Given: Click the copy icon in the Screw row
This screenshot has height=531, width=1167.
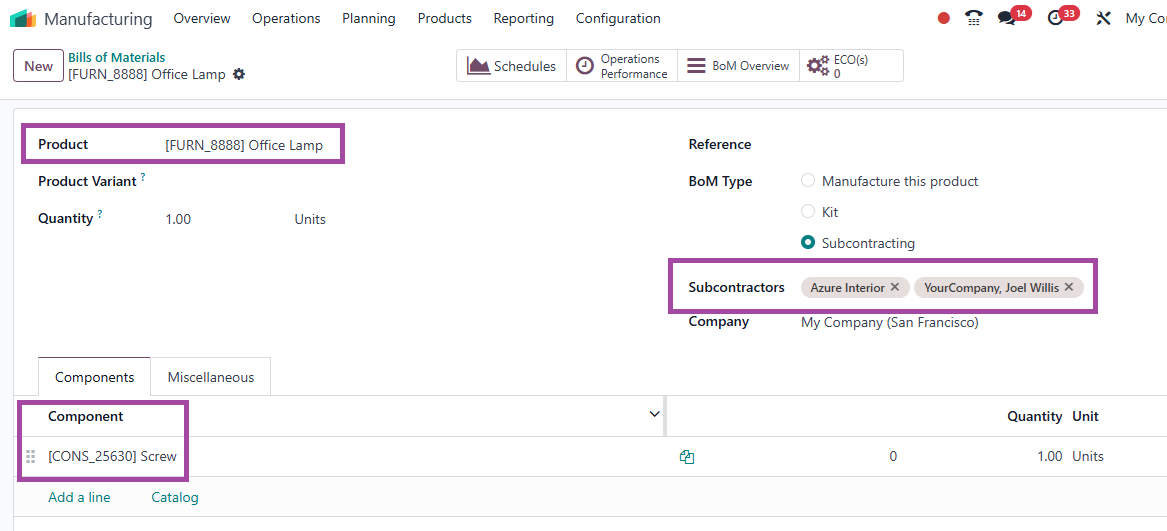Looking at the screenshot, I should [x=687, y=457].
